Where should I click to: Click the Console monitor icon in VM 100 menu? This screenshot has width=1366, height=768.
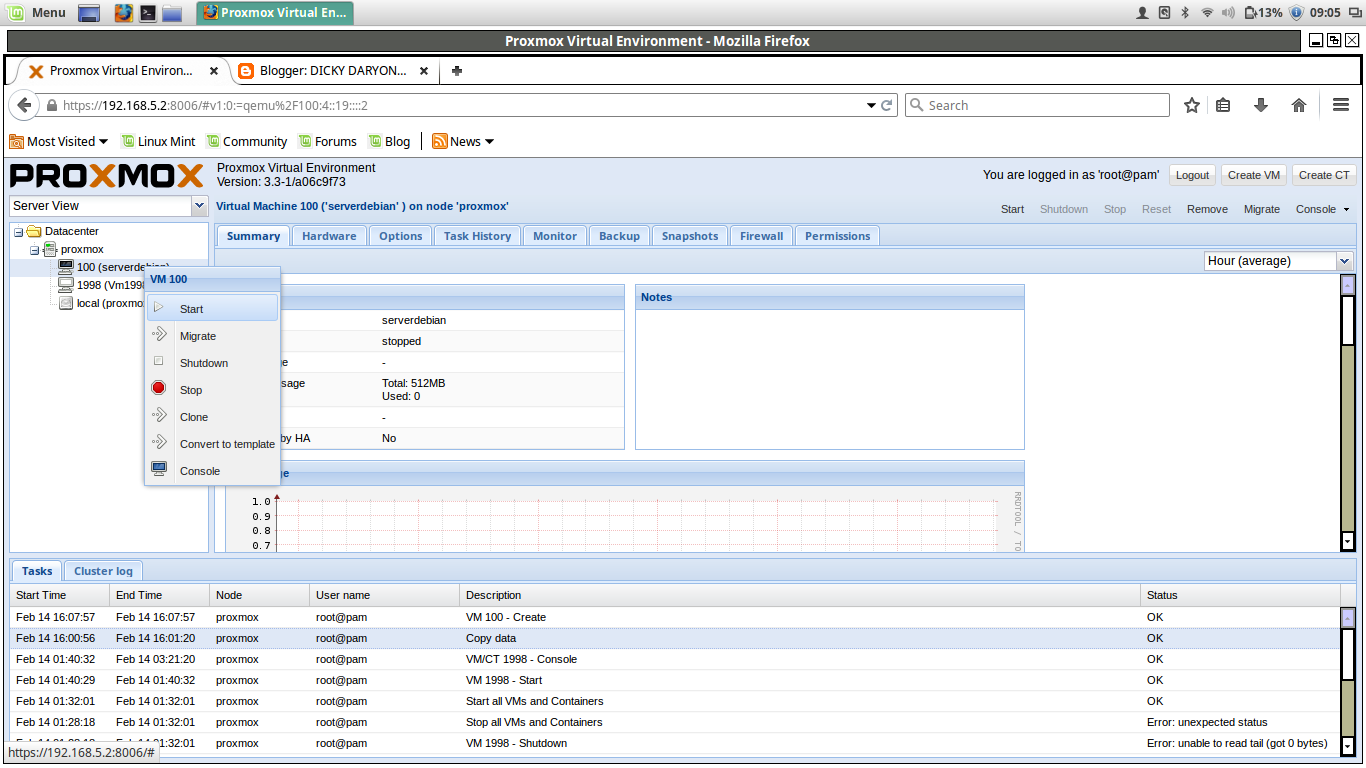(159, 467)
